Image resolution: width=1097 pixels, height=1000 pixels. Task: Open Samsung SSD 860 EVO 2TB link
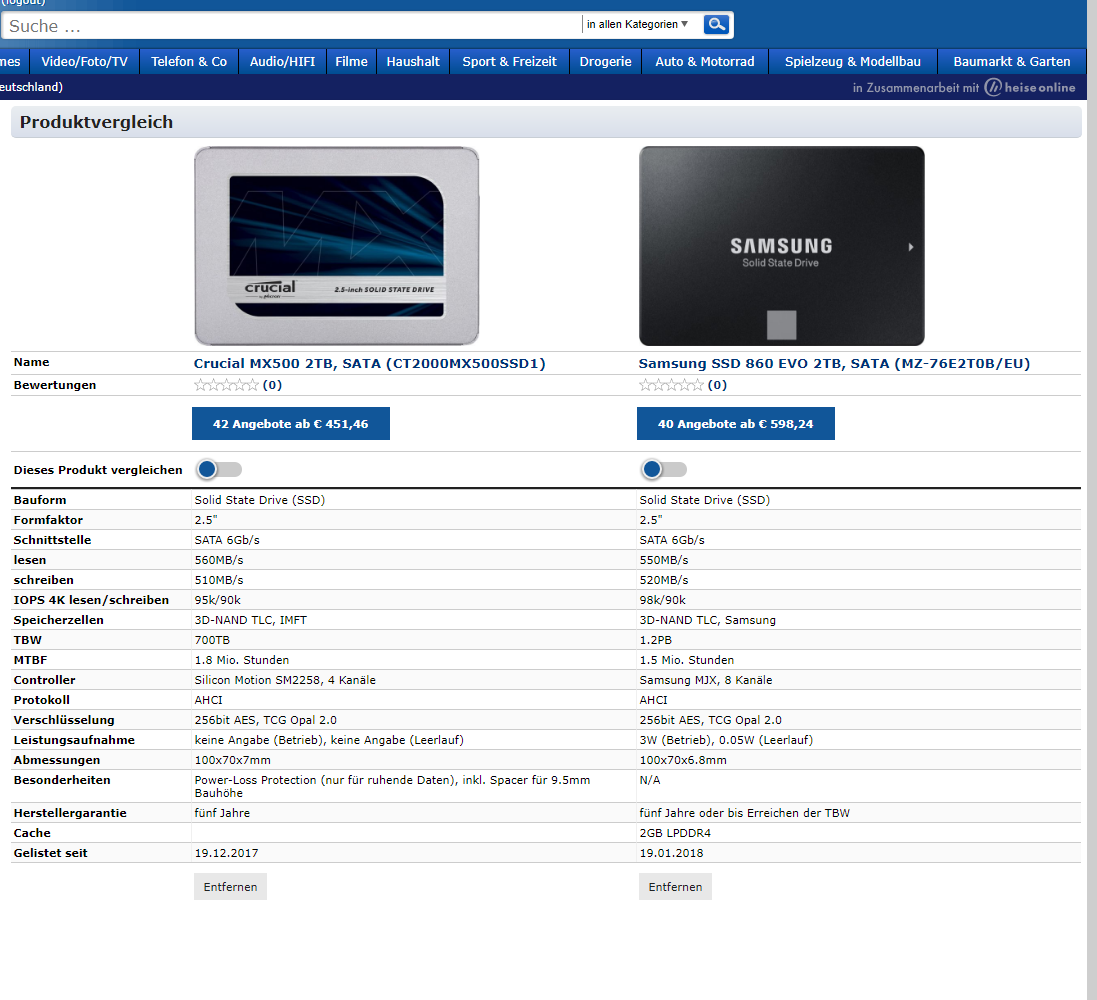(x=834, y=363)
